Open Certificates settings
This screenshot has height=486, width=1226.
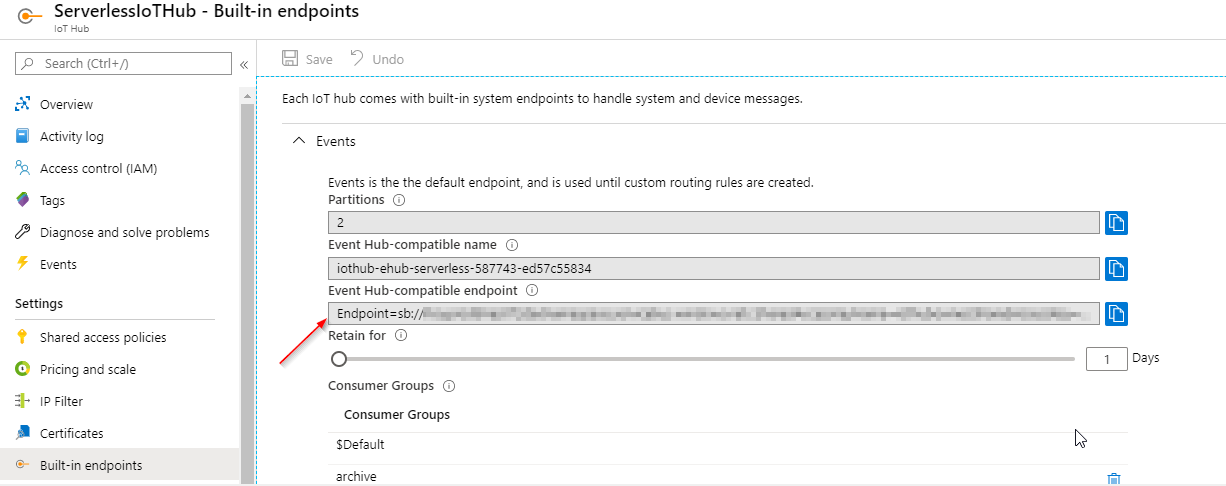point(72,433)
